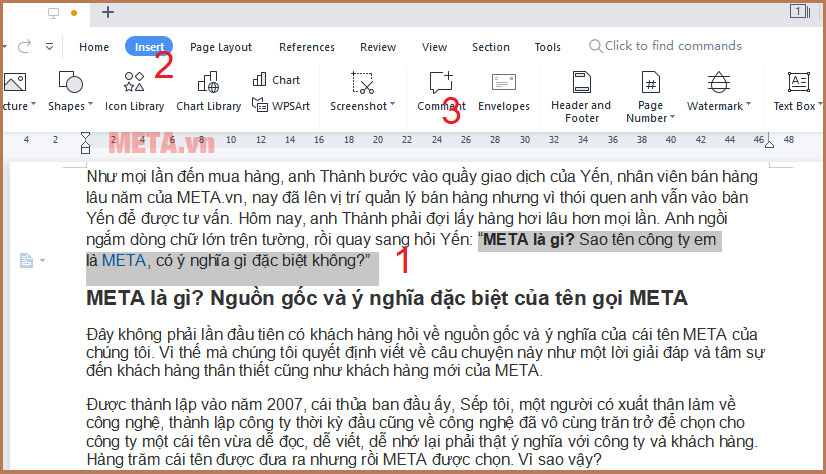Click the paragraph layout icon in margin
The image size is (826, 474).
(26, 260)
